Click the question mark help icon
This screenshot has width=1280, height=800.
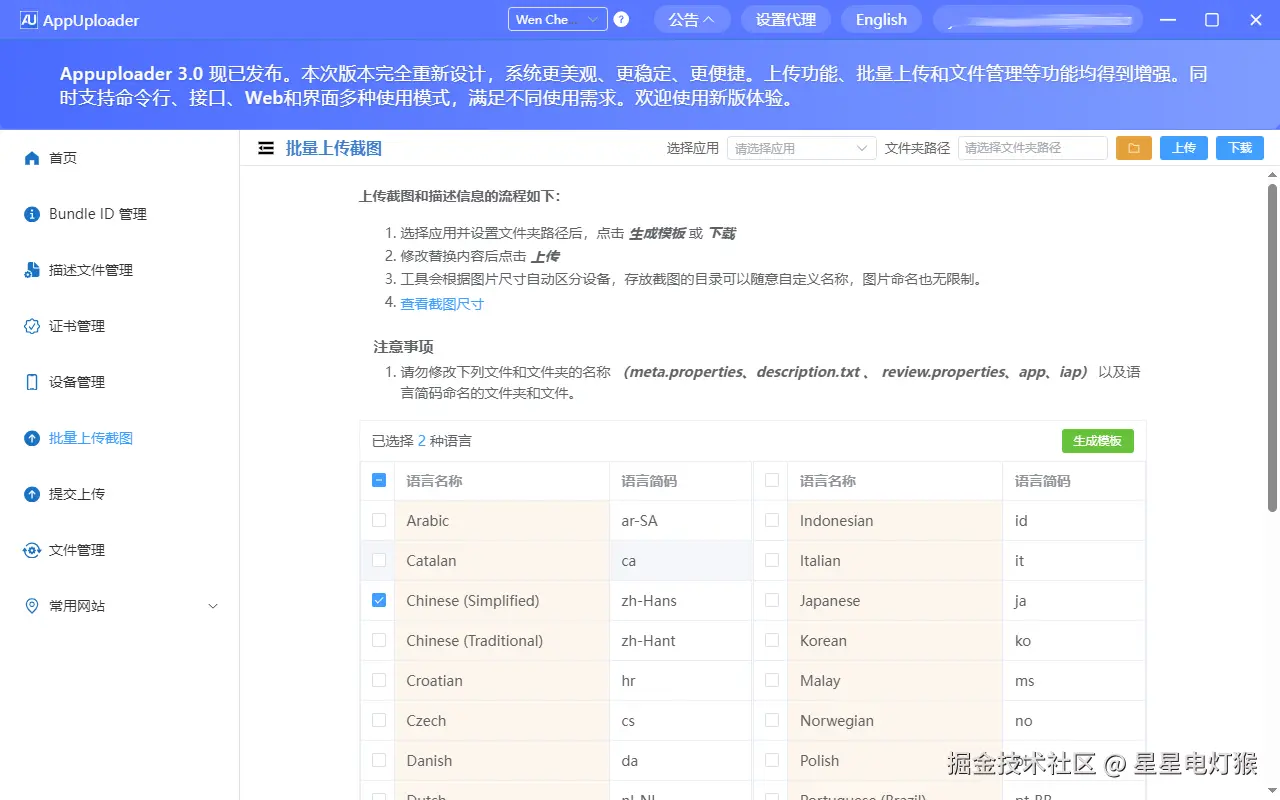(621, 18)
